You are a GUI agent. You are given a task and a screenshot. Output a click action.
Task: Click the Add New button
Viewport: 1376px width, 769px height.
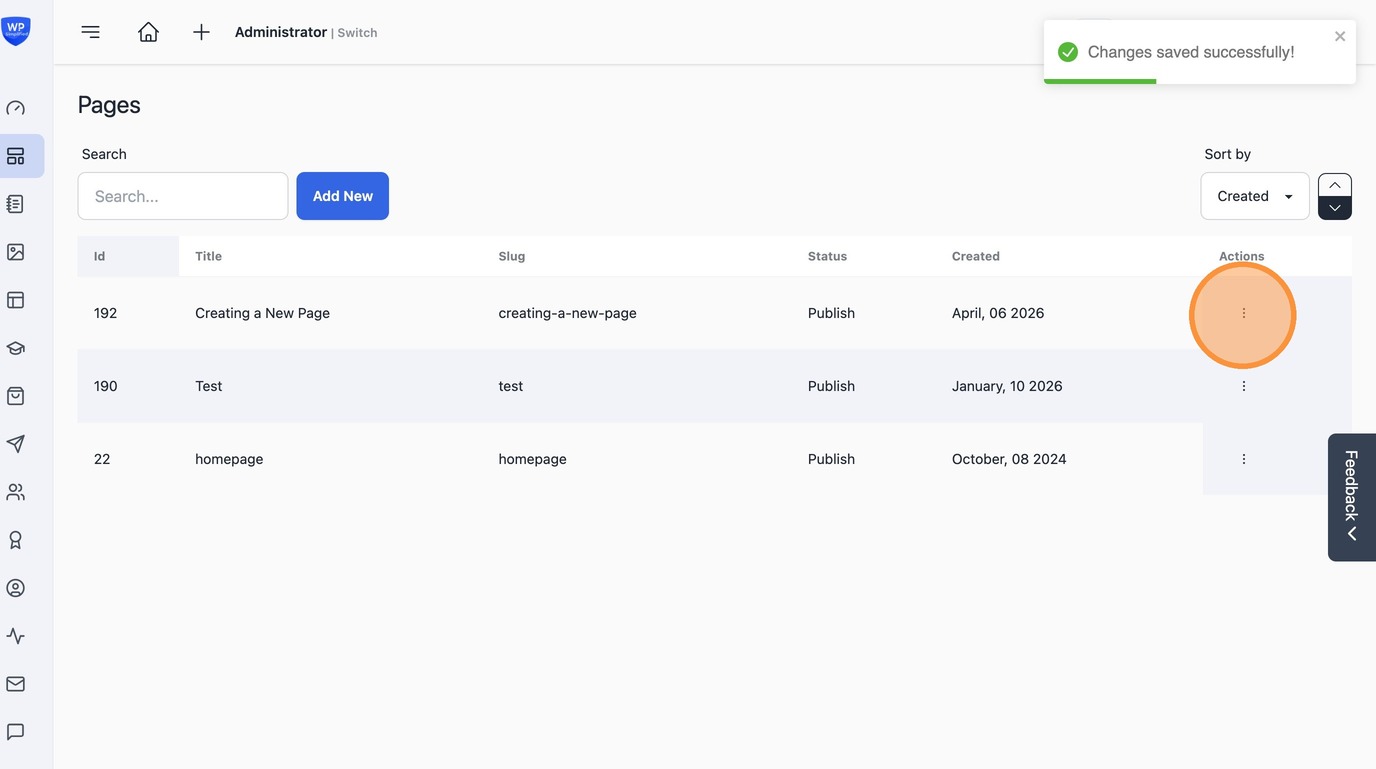[x=343, y=196]
